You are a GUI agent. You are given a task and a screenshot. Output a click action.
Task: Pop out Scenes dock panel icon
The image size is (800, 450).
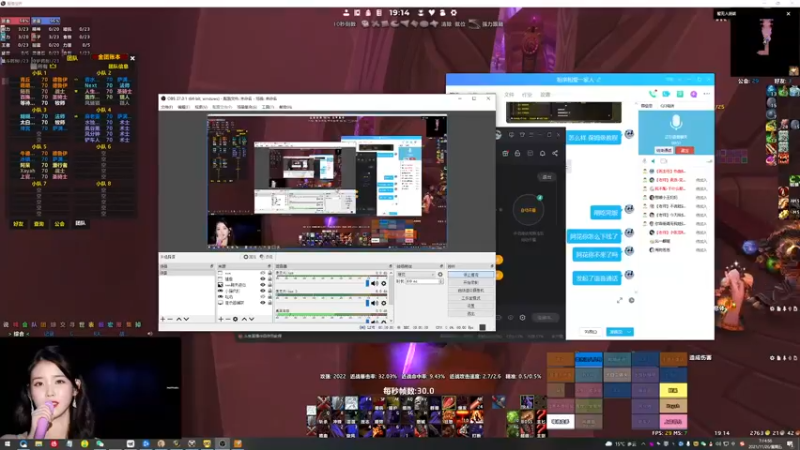point(212,266)
